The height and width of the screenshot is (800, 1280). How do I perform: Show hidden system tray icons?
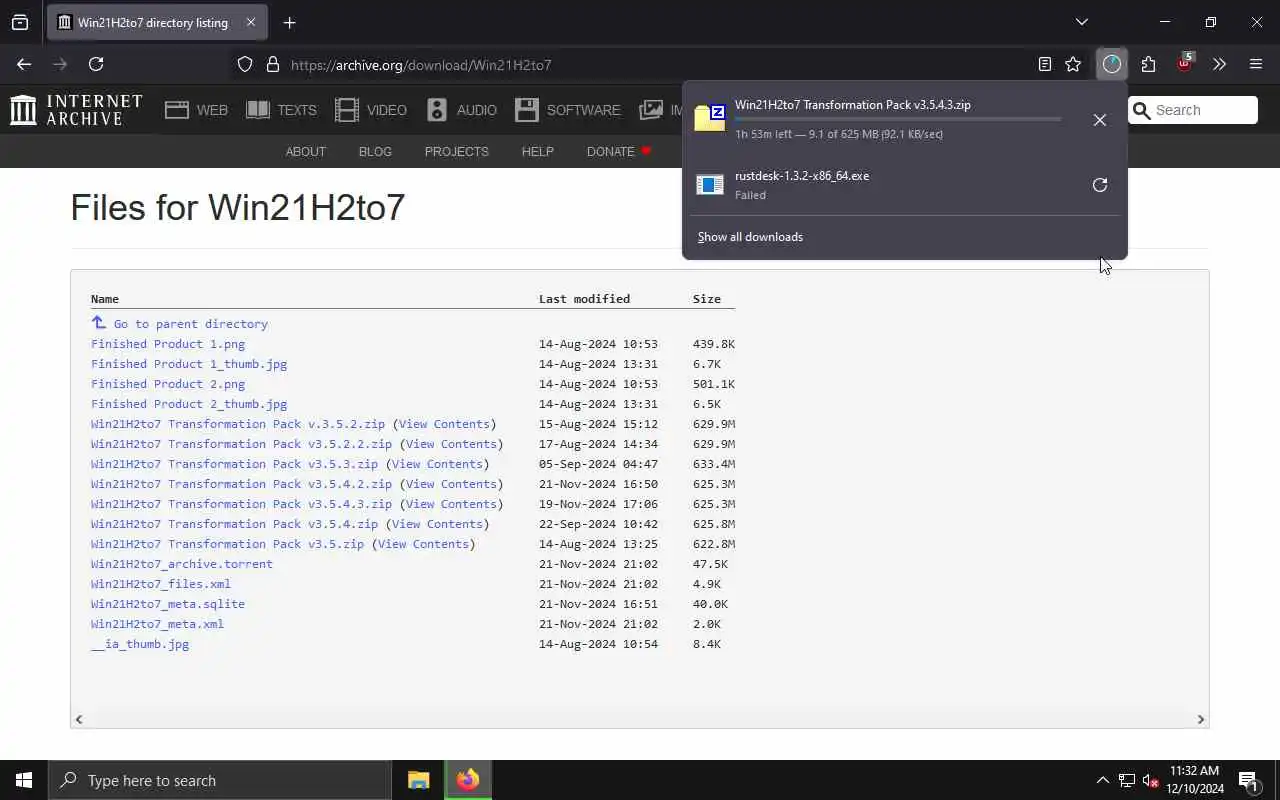(1103, 780)
